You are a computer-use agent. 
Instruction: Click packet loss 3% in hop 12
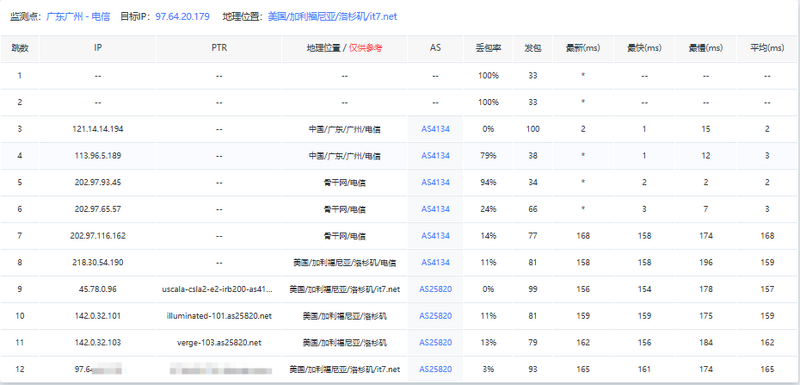click(488, 369)
